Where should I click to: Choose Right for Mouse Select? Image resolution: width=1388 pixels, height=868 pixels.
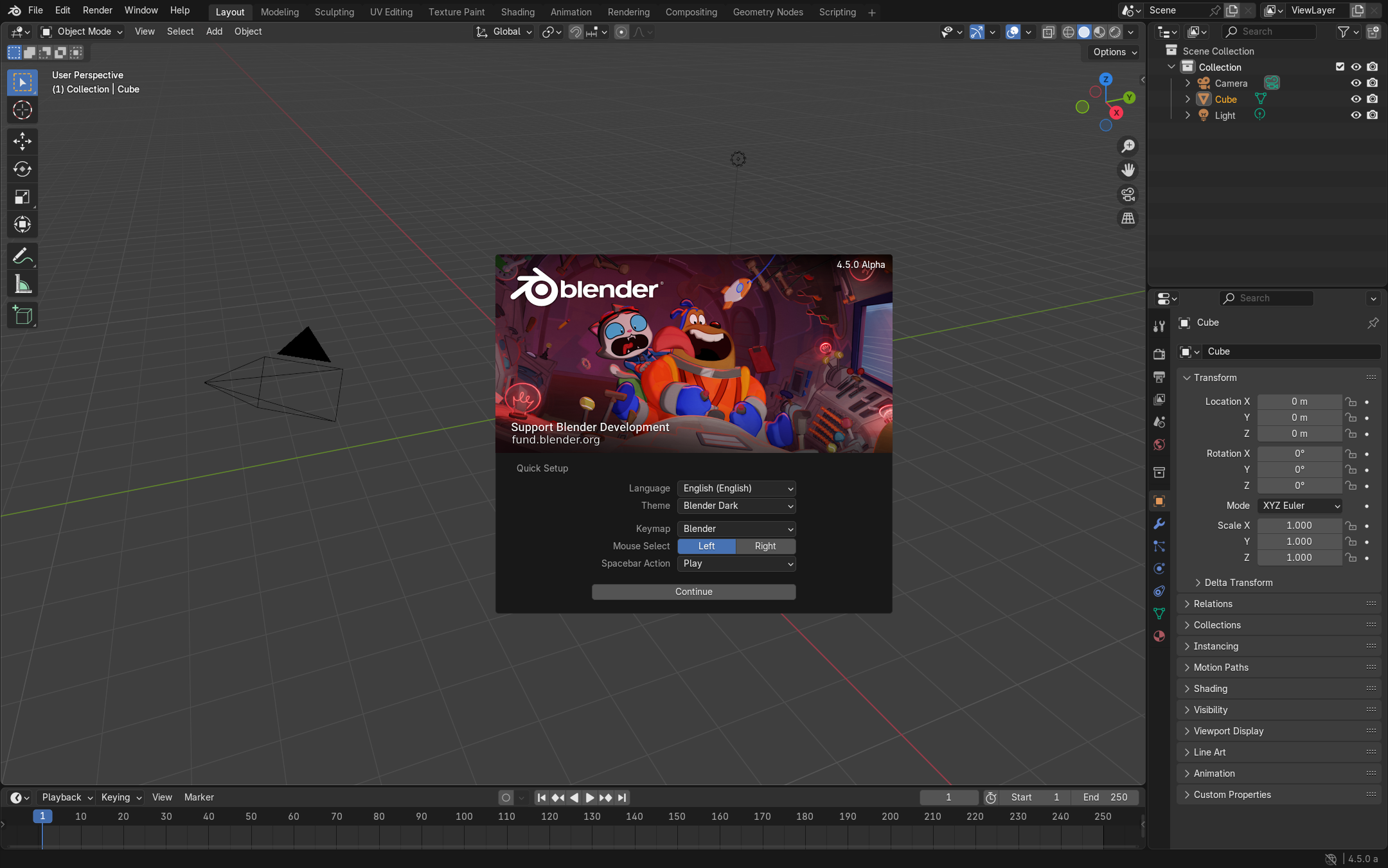(765, 546)
